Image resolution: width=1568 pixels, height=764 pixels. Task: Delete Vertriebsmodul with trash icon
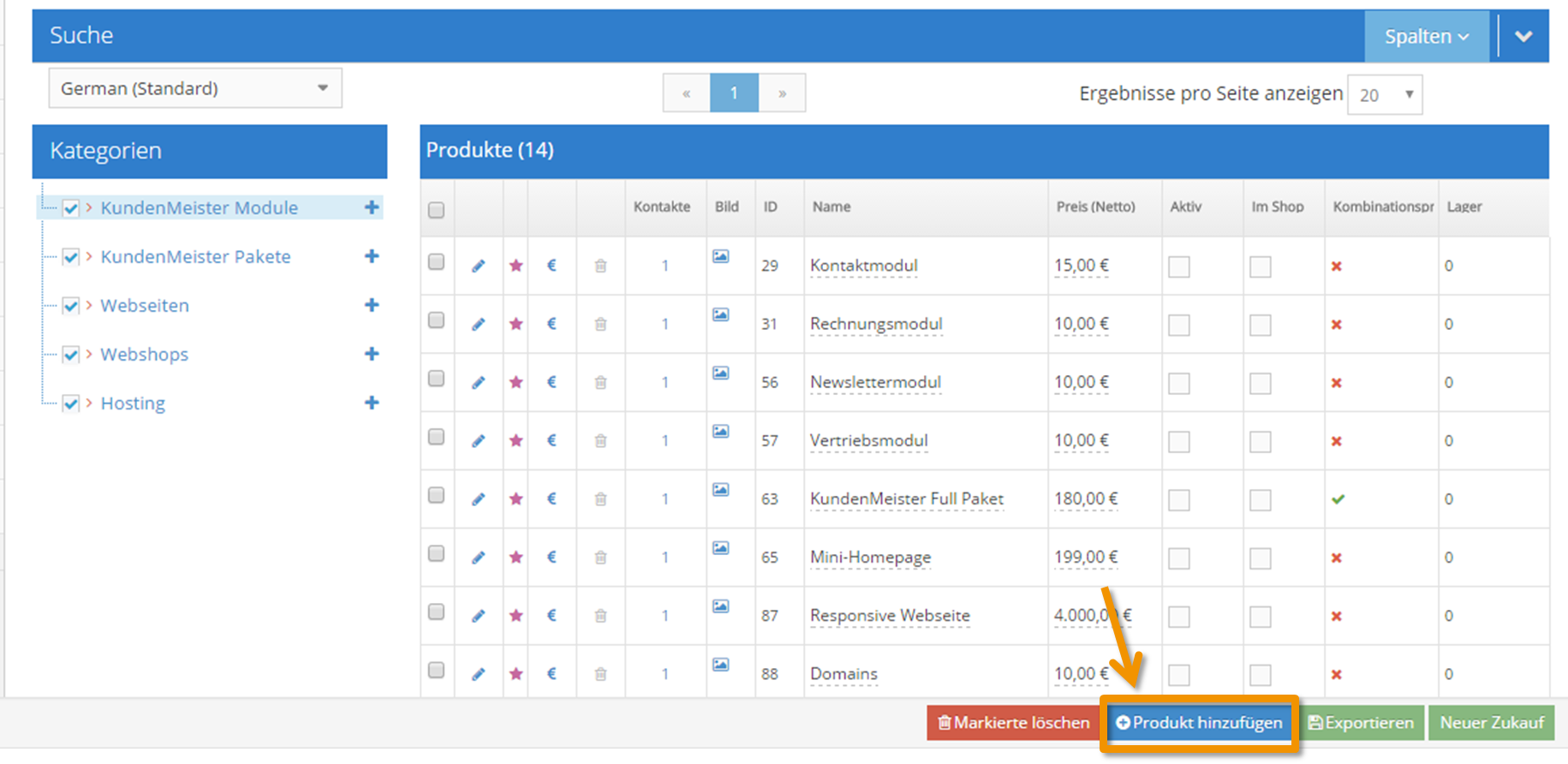[600, 440]
